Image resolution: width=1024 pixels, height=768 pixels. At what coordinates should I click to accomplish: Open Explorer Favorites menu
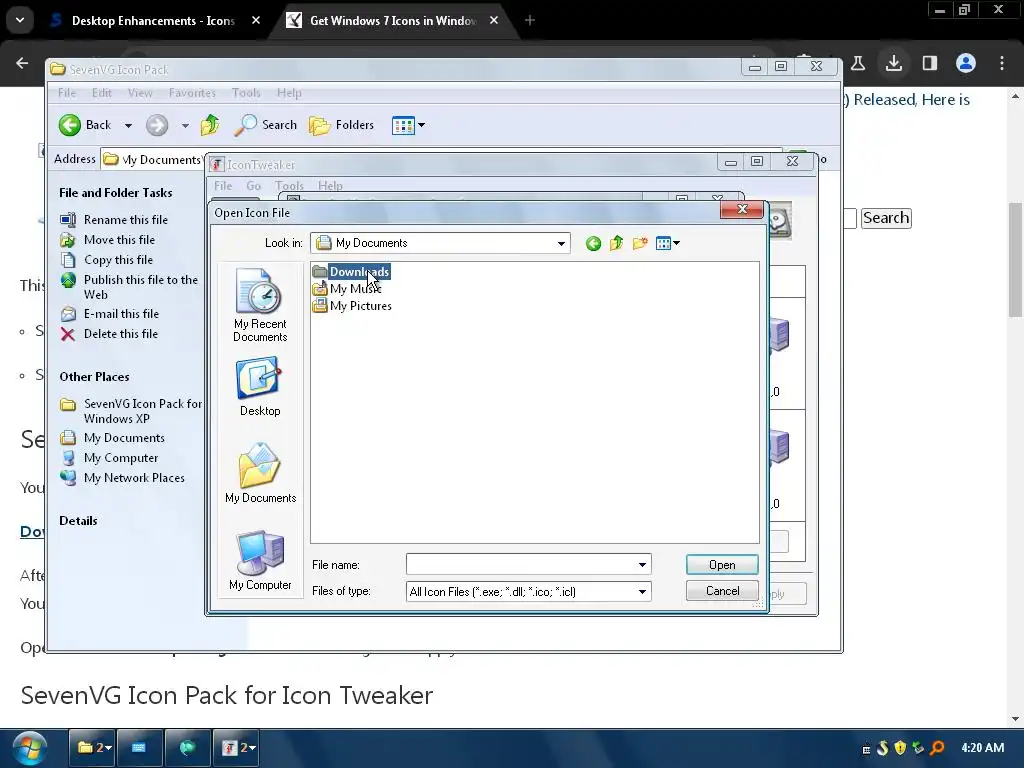point(192,93)
